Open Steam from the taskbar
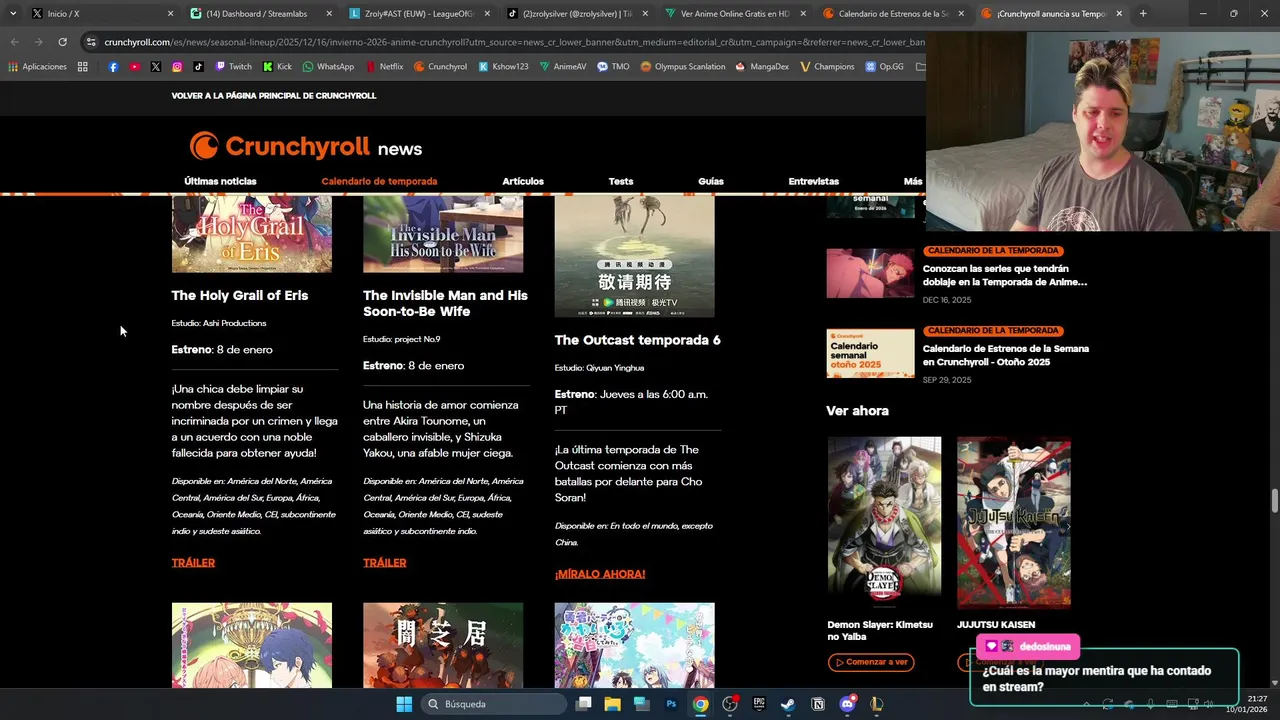Viewport: 1280px width, 720px height. 788,704
